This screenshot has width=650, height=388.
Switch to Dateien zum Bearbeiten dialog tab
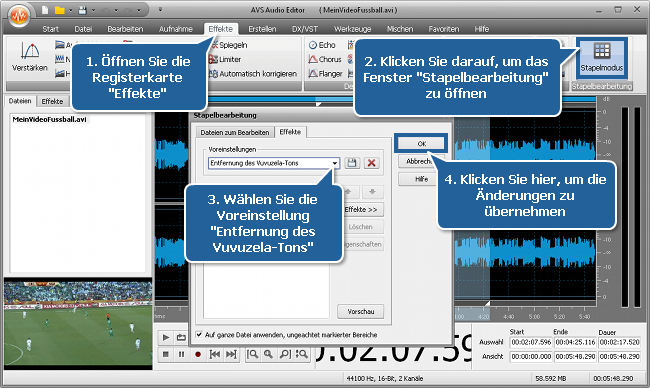pos(235,132)
